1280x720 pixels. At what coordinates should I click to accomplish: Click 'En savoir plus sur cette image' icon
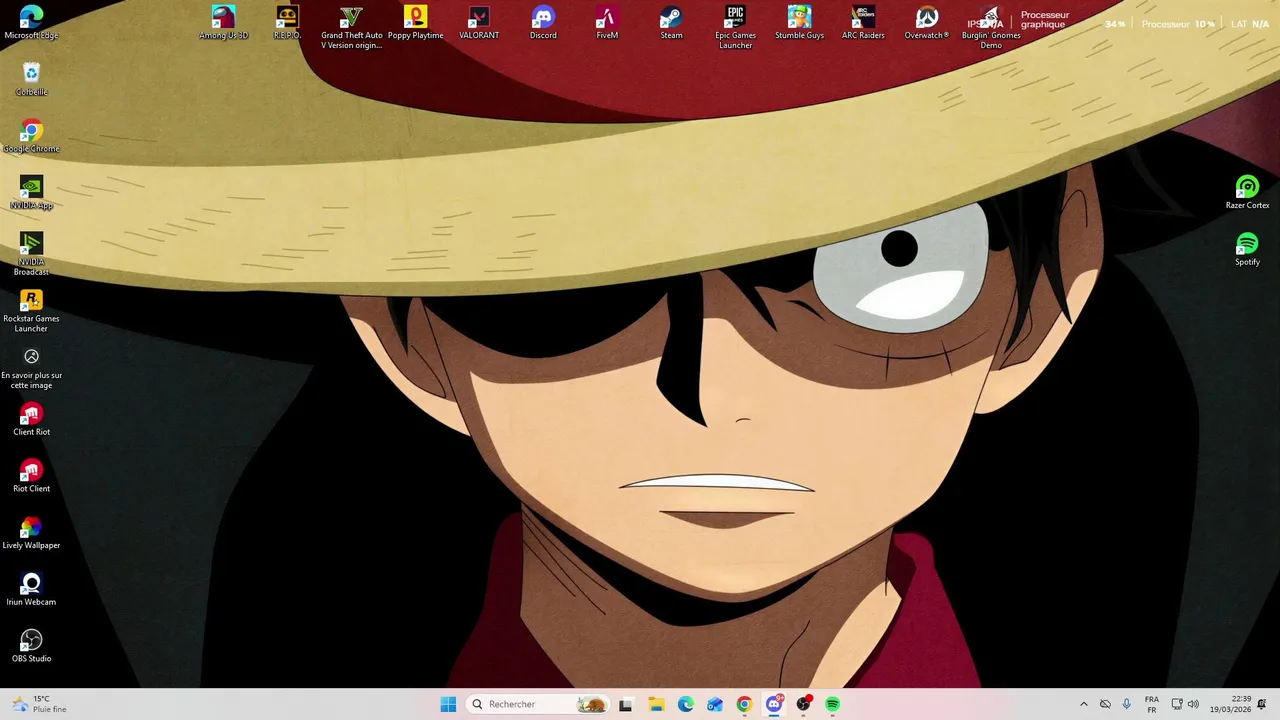click(31, 368)
